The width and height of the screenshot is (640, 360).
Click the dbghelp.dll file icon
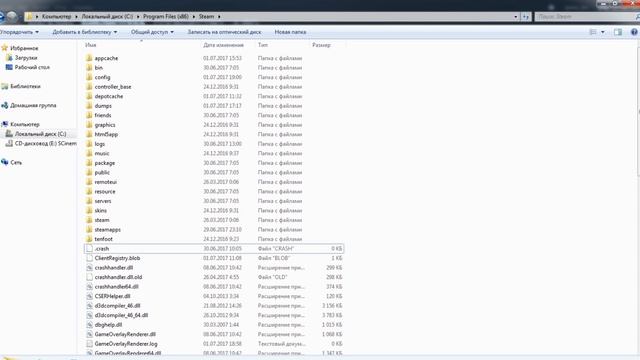(89, 324)
